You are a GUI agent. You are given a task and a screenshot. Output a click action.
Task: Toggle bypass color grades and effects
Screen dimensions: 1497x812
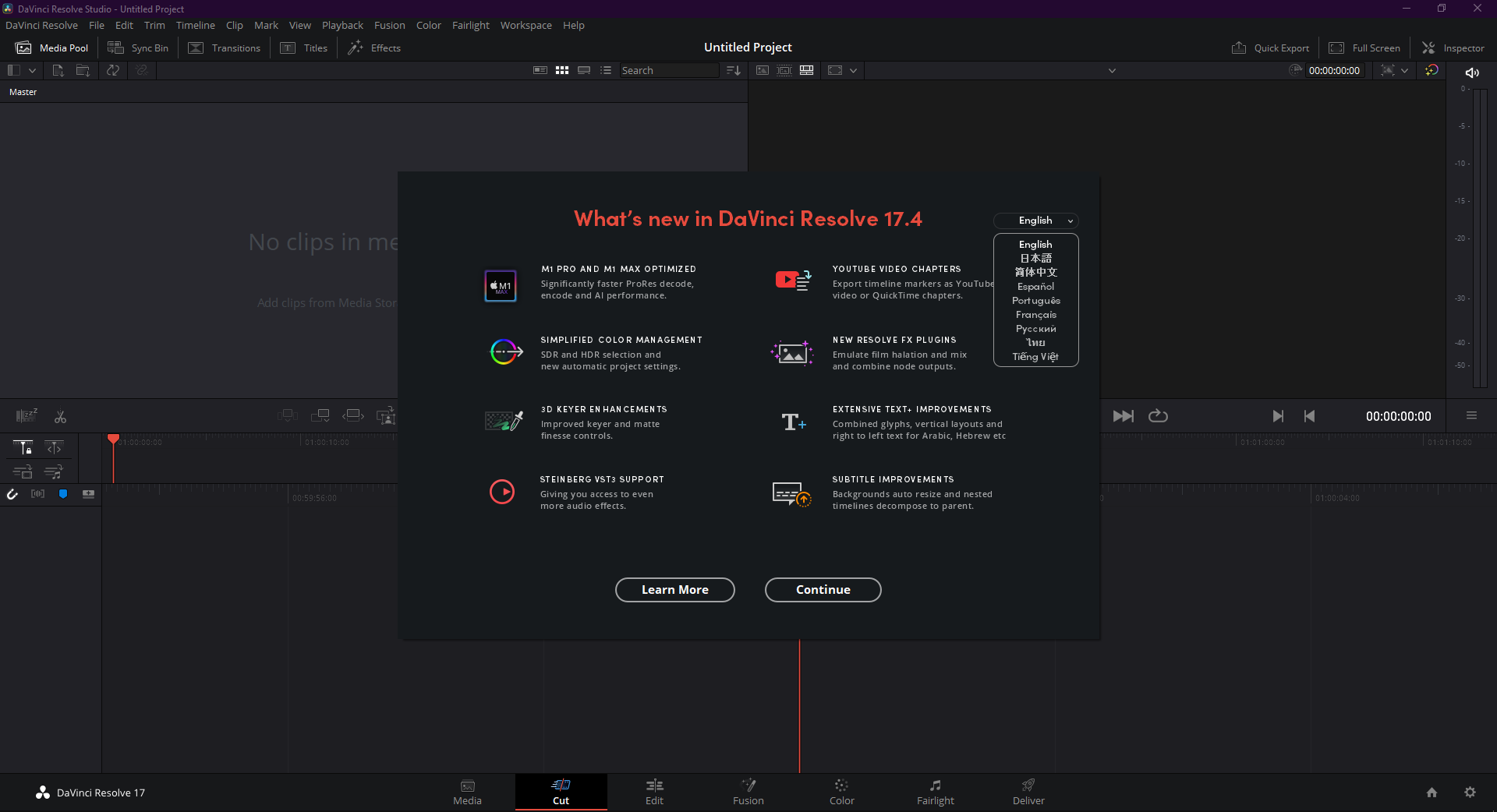coord(1432,70)
